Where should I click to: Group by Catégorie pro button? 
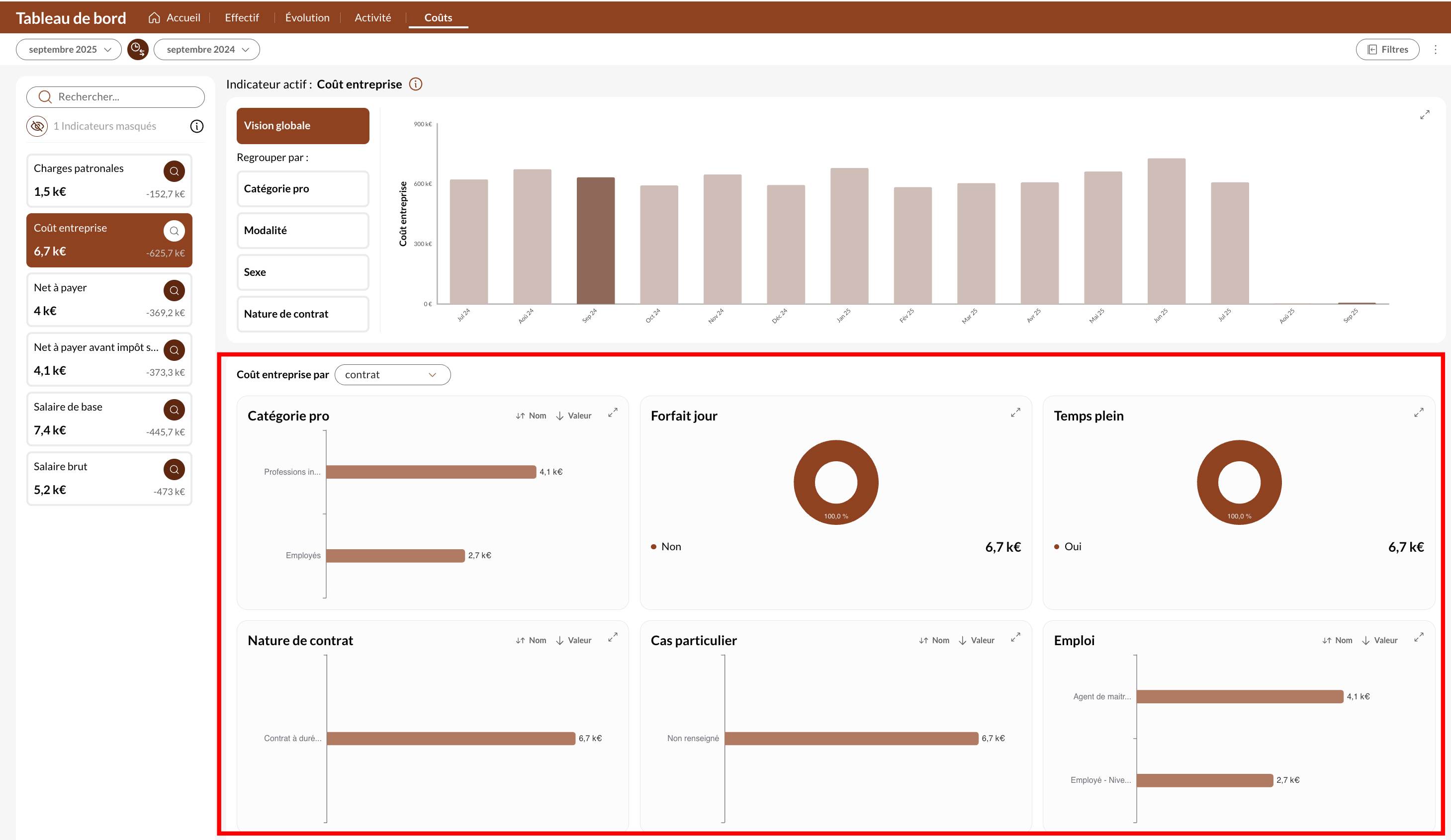[302, 188]
